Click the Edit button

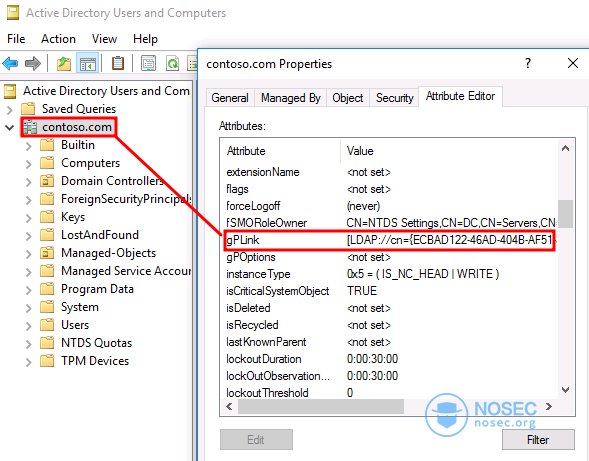pyautogui.click(x=256, y=440)
